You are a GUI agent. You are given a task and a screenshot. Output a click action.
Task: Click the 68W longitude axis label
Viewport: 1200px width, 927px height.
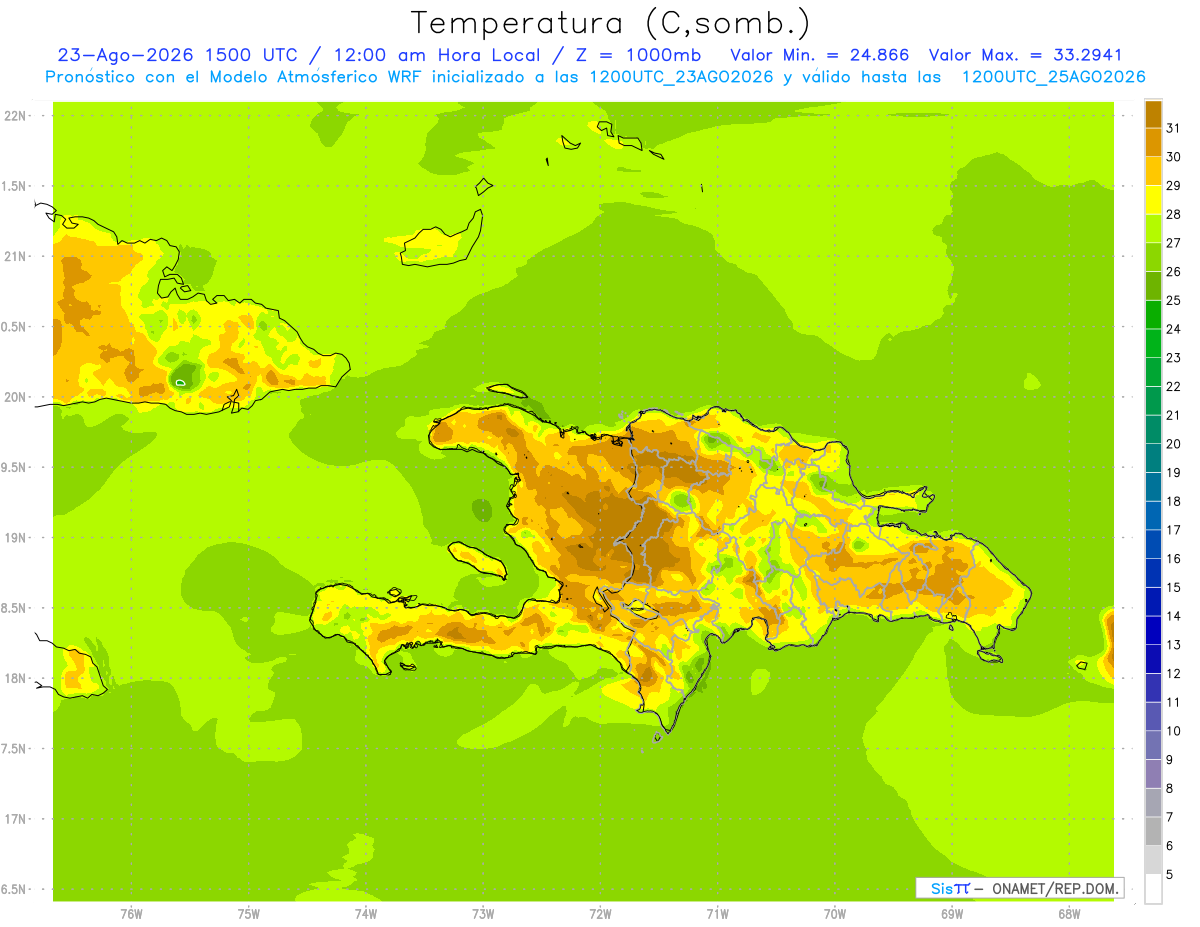click(1069, 913)
